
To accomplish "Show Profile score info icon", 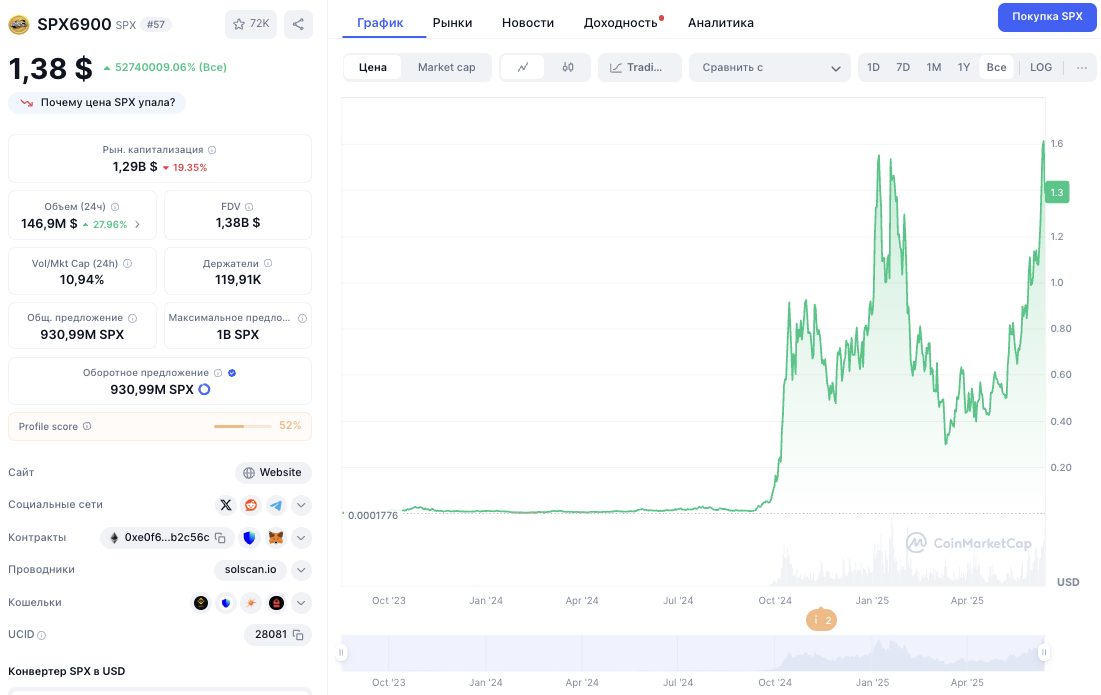I will [87, 426].
